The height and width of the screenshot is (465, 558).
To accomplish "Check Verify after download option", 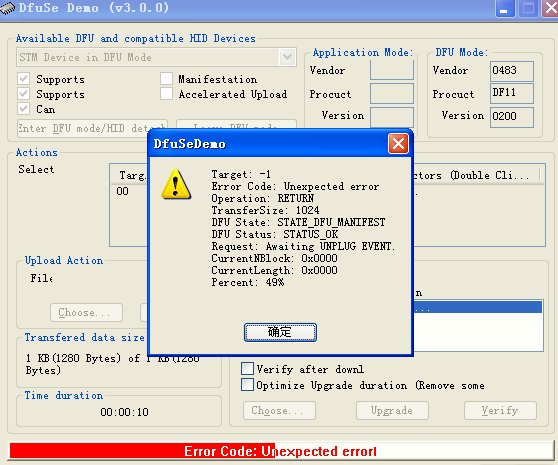I will click(x=247, y=369).
